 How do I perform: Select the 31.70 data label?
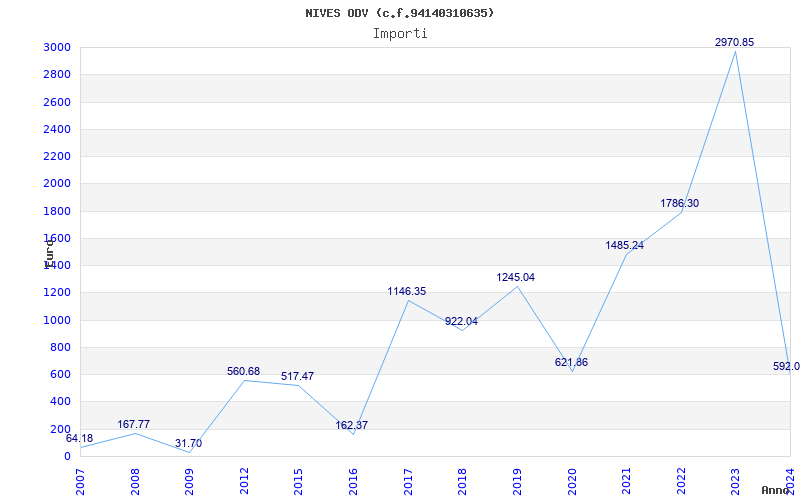point(188,443)
